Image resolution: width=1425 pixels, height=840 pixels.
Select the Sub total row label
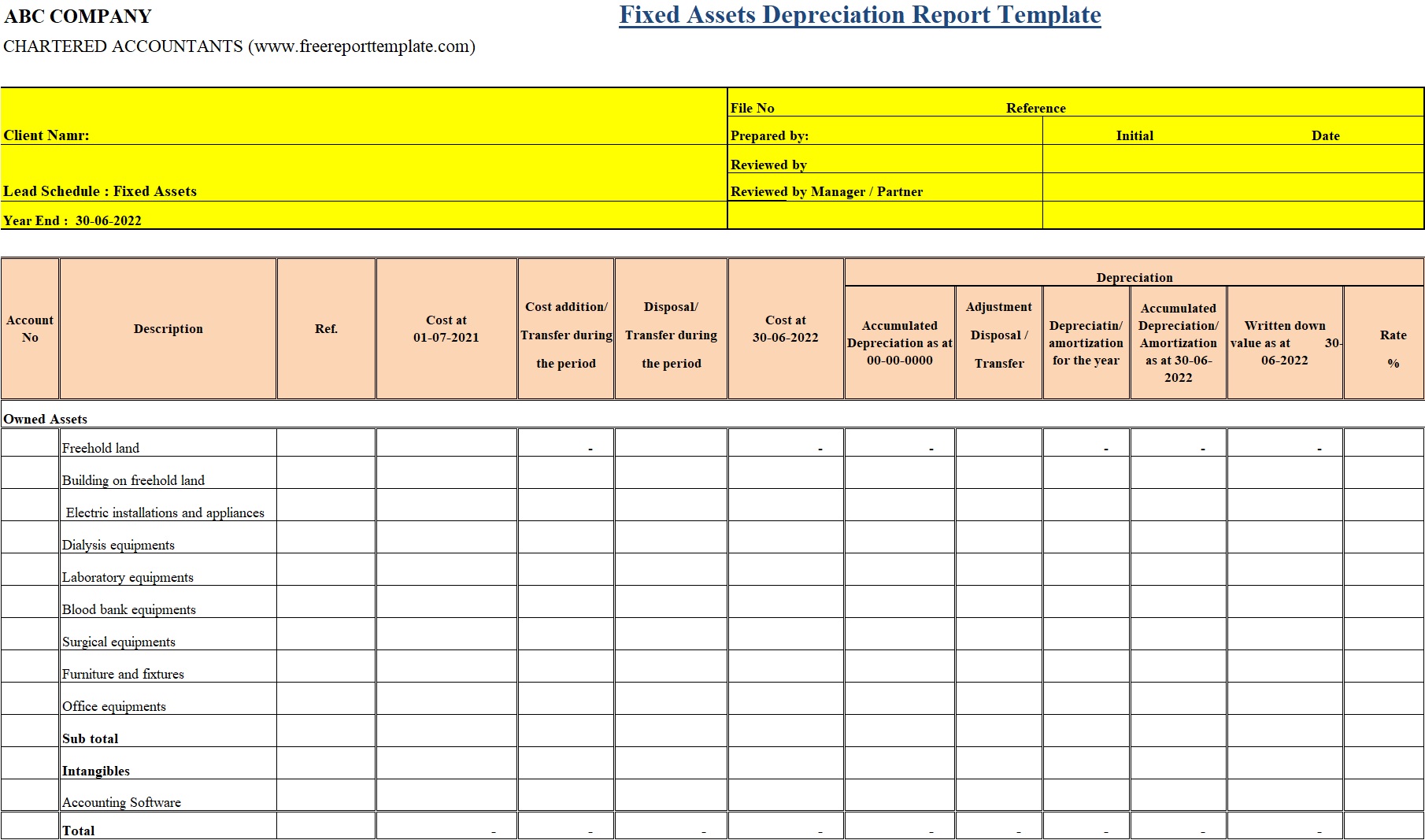click(168, 731)
